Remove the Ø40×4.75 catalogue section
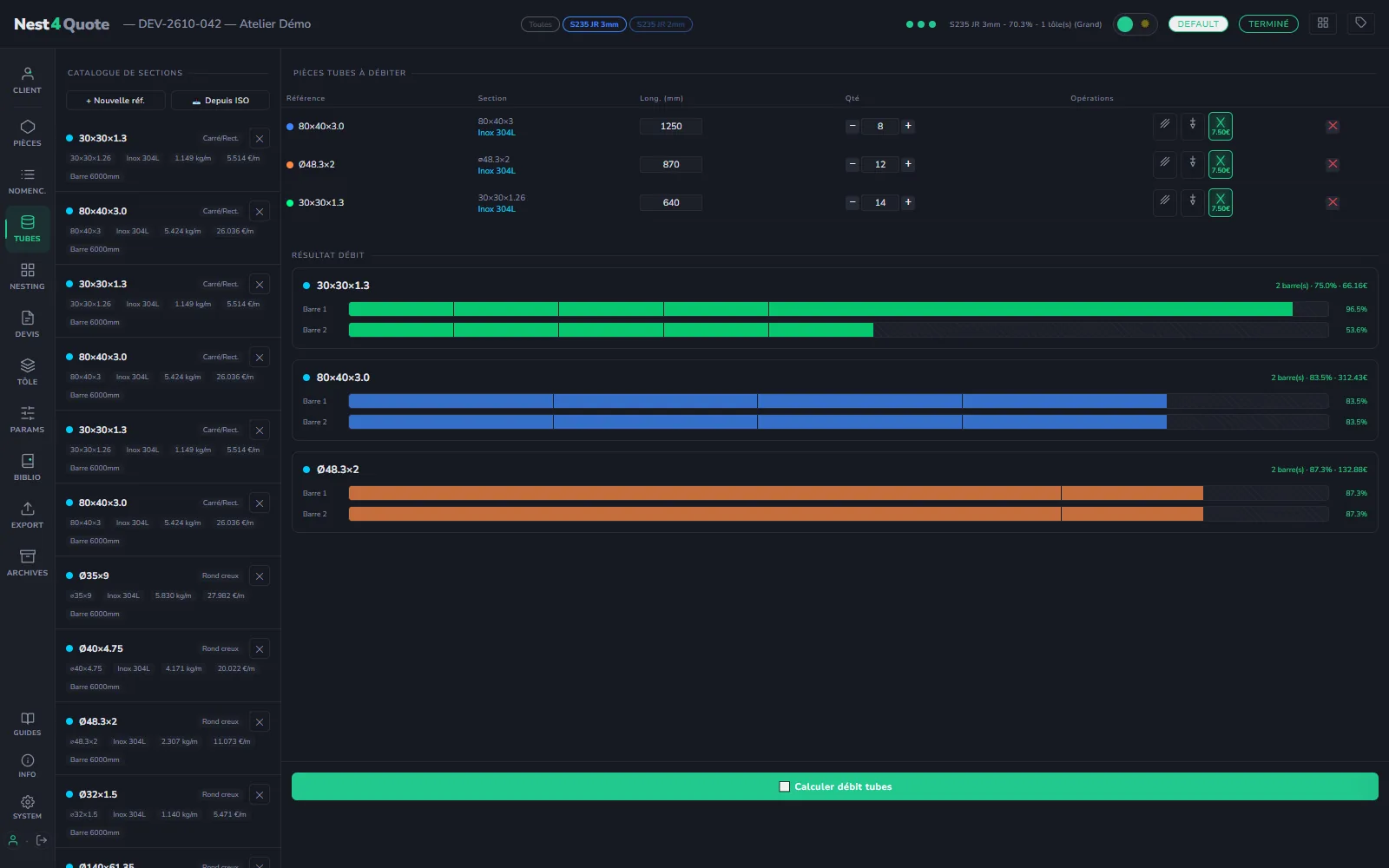This screenshot has height=868, width=1389. pos(260,649)
